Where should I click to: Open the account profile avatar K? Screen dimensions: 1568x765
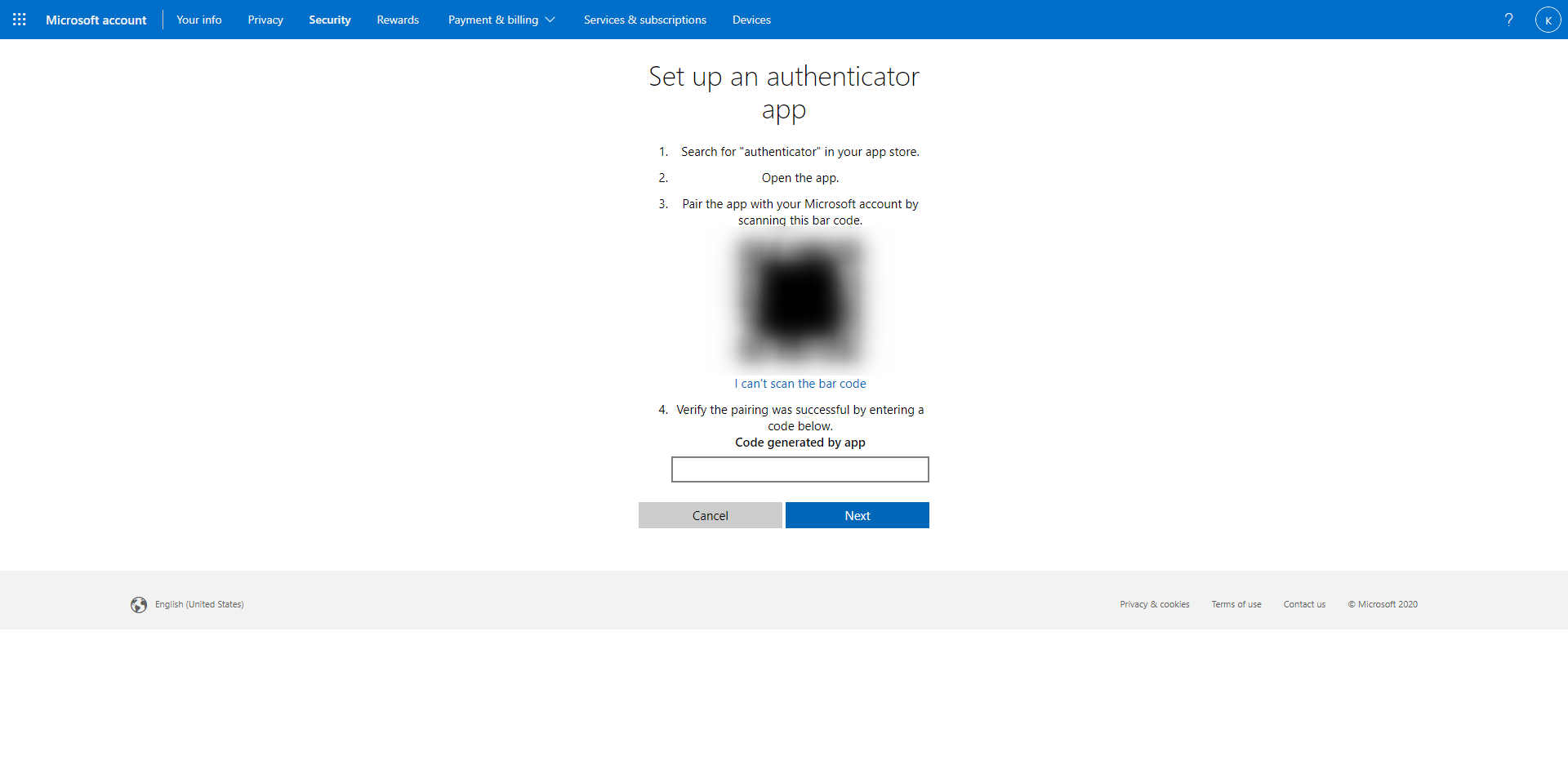[1548, 20]
